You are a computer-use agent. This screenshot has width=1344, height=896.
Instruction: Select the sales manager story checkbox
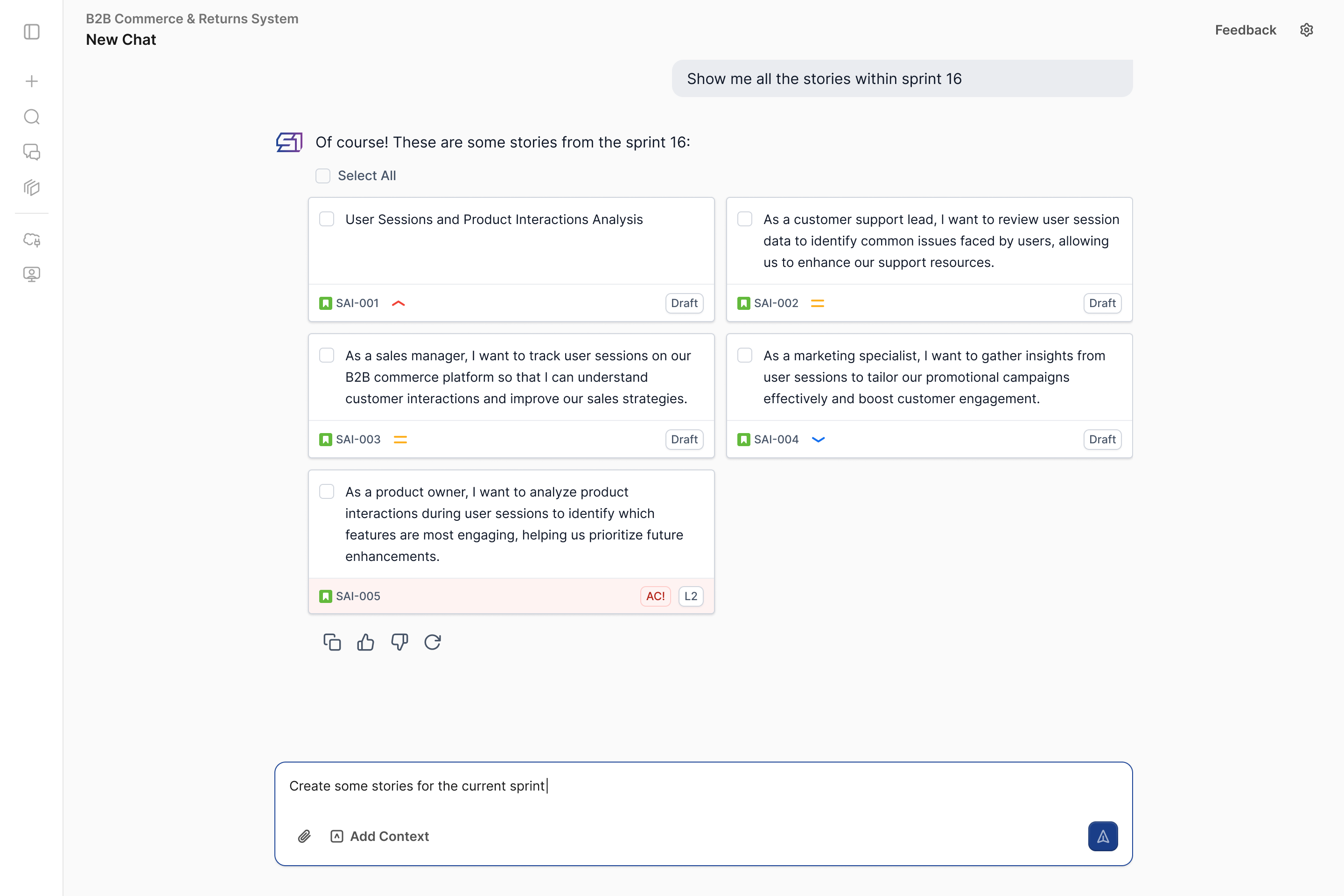(327, 356)
